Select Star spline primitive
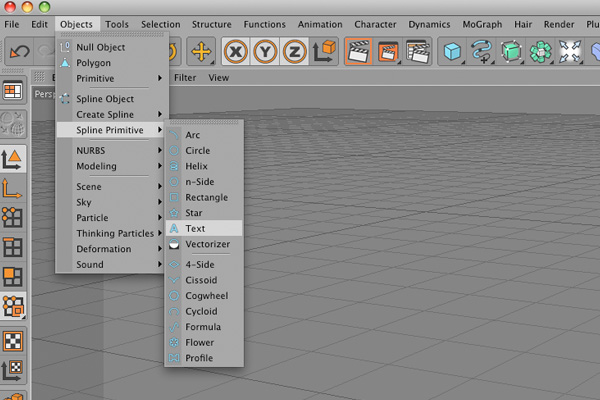The height and width of the screenshot is (400, 600). [x=204, y=213]
